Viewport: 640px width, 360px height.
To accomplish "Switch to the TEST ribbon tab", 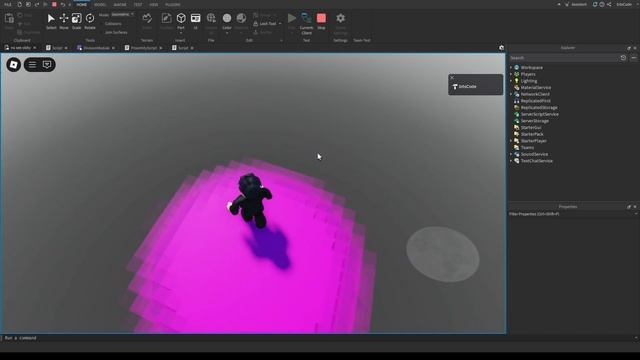I will point(138,4).
